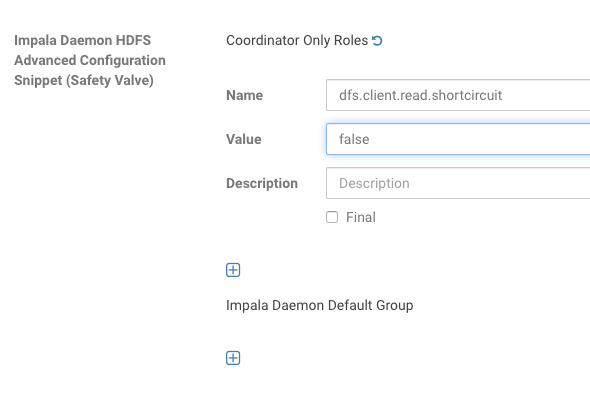Revert Coordinator Only Roles to default value

point(377,40)
